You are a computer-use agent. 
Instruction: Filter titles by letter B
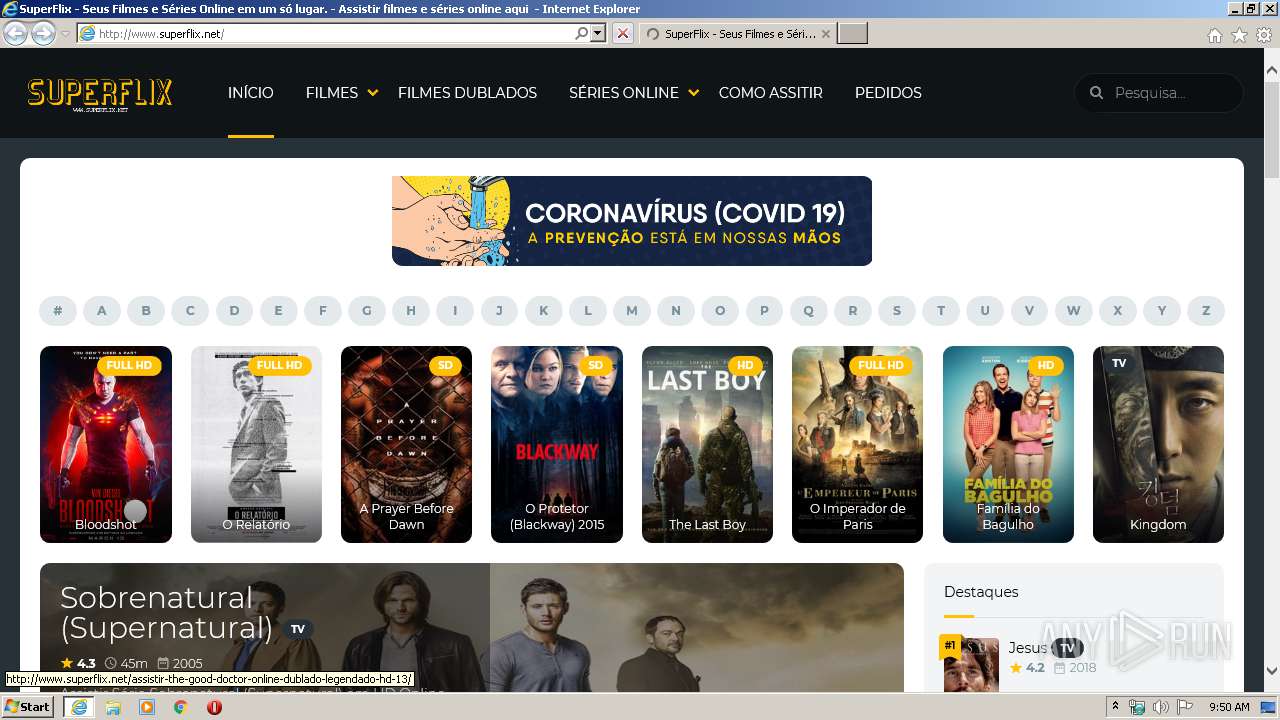click(146, 311)
